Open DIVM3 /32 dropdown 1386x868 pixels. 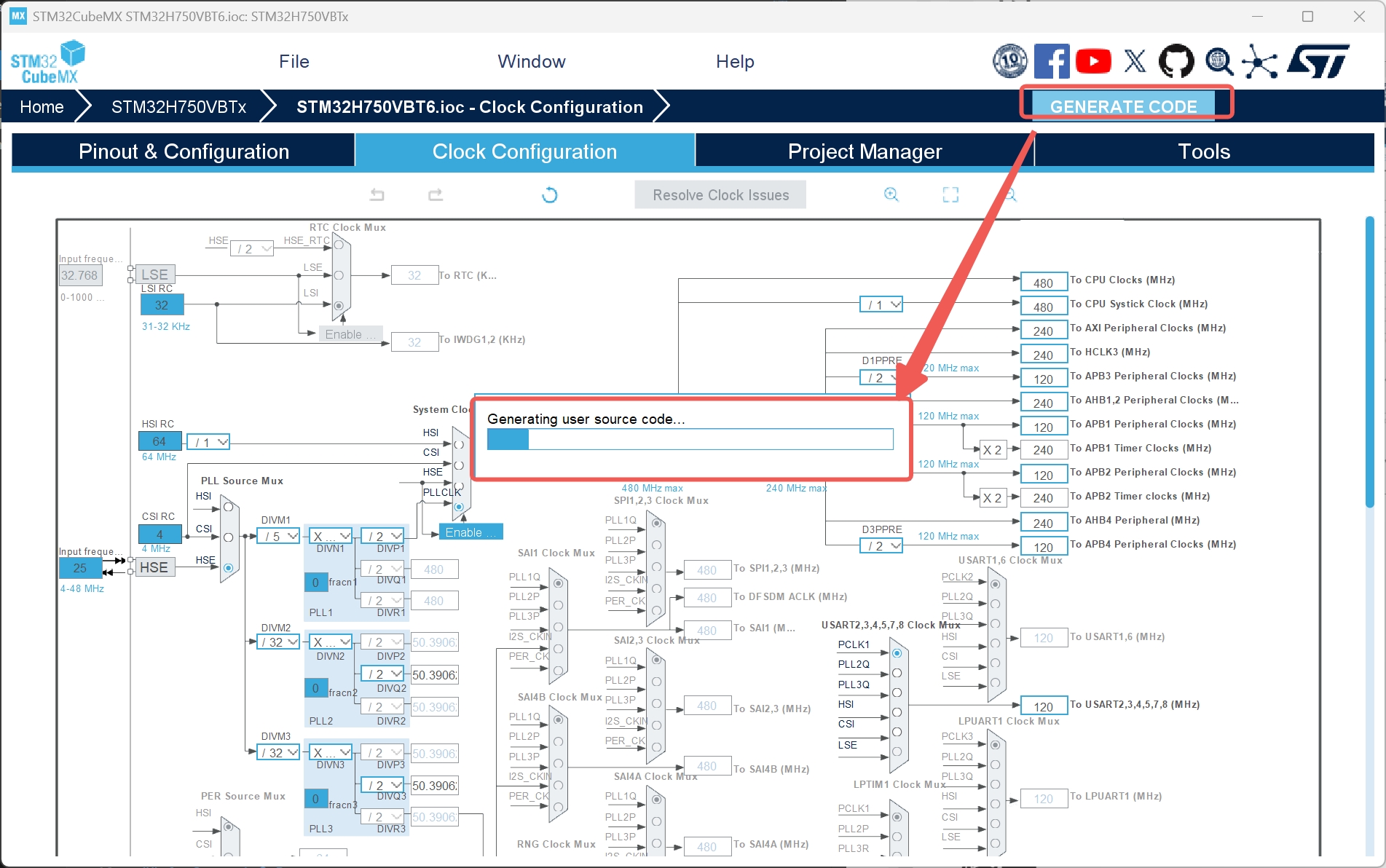click(278, 752)
